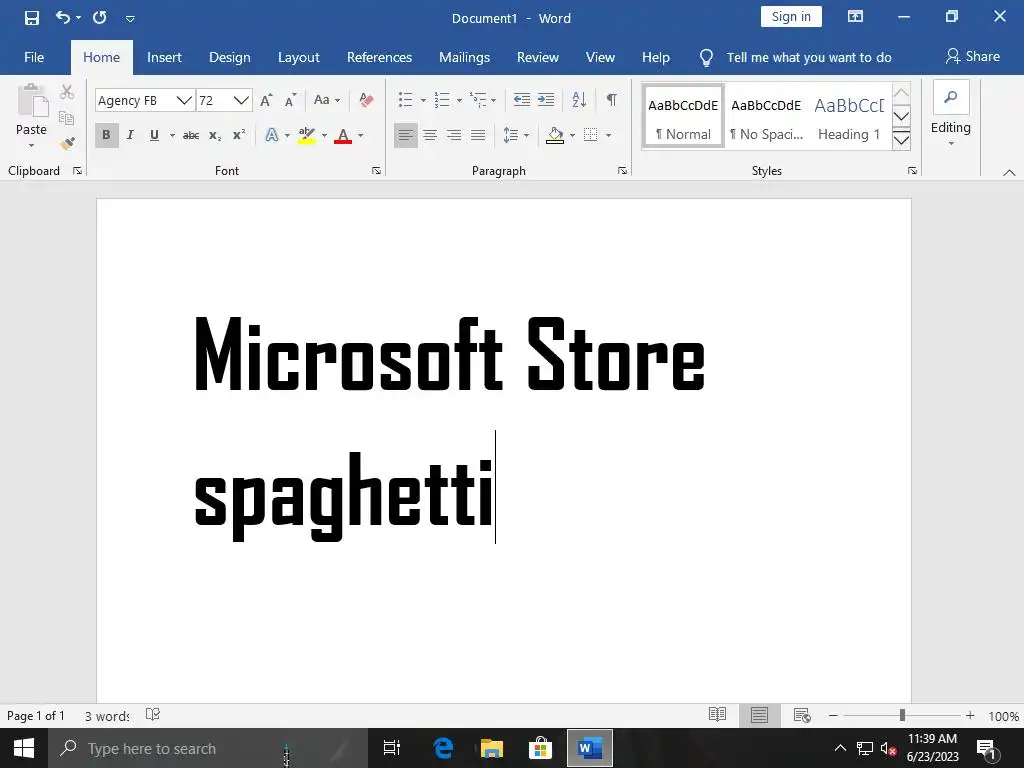The width and height of the screenshot is (1024, 768).
Task: Toggle Bold formatting
Action: click(106, 135)
